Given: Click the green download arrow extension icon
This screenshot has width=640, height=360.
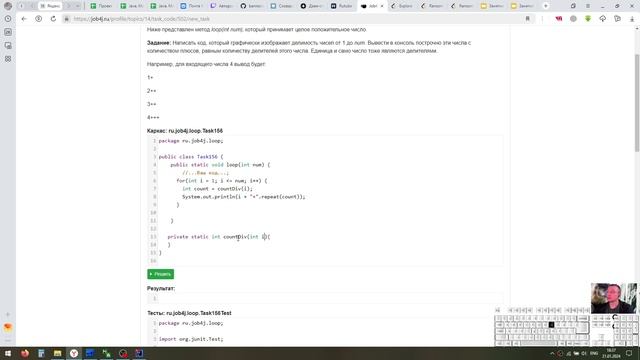Looking at the screenshot, I should click(588, 19).
